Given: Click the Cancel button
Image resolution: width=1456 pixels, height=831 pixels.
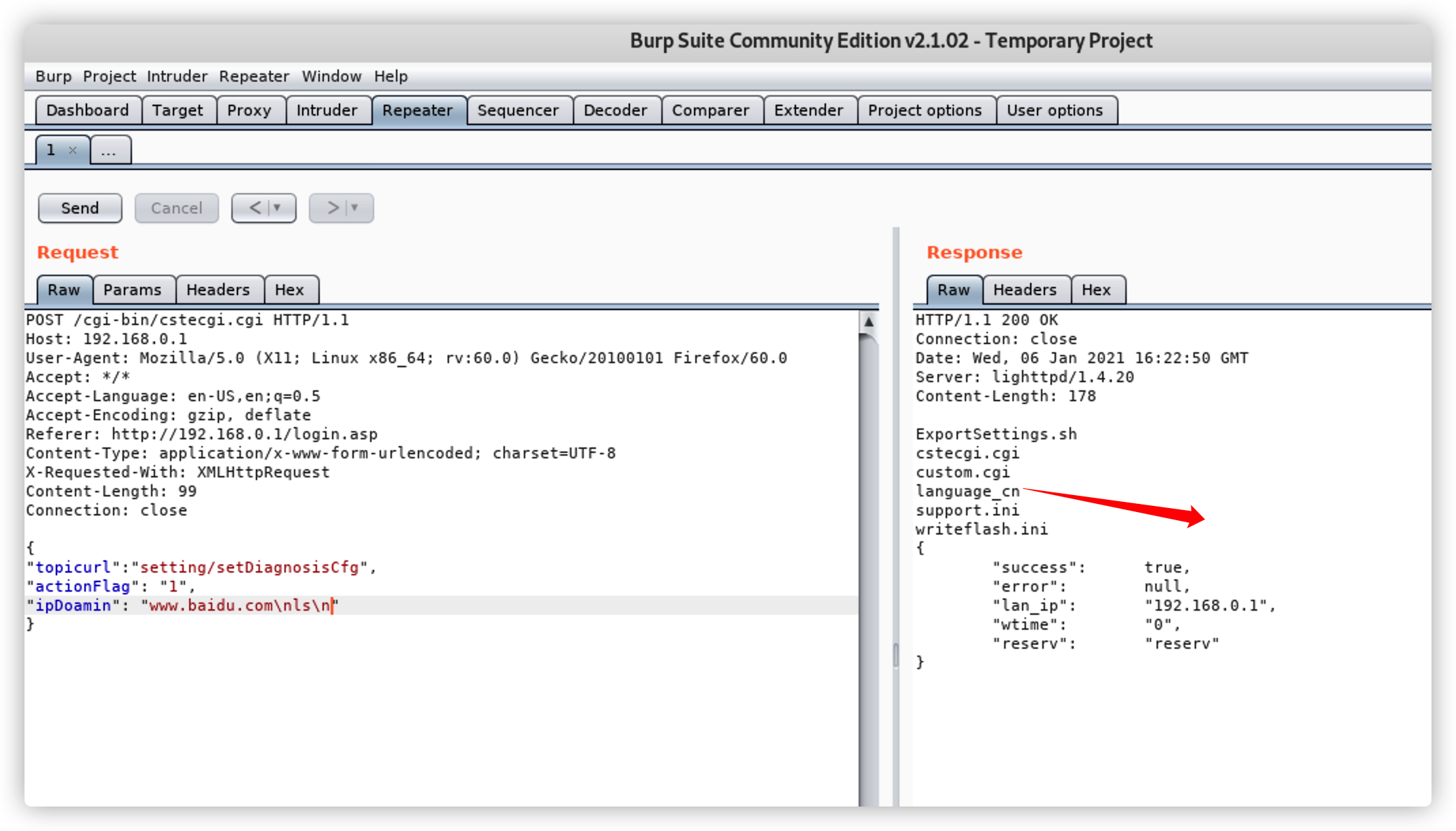Looking at the screenshot, I should point(177,208).
